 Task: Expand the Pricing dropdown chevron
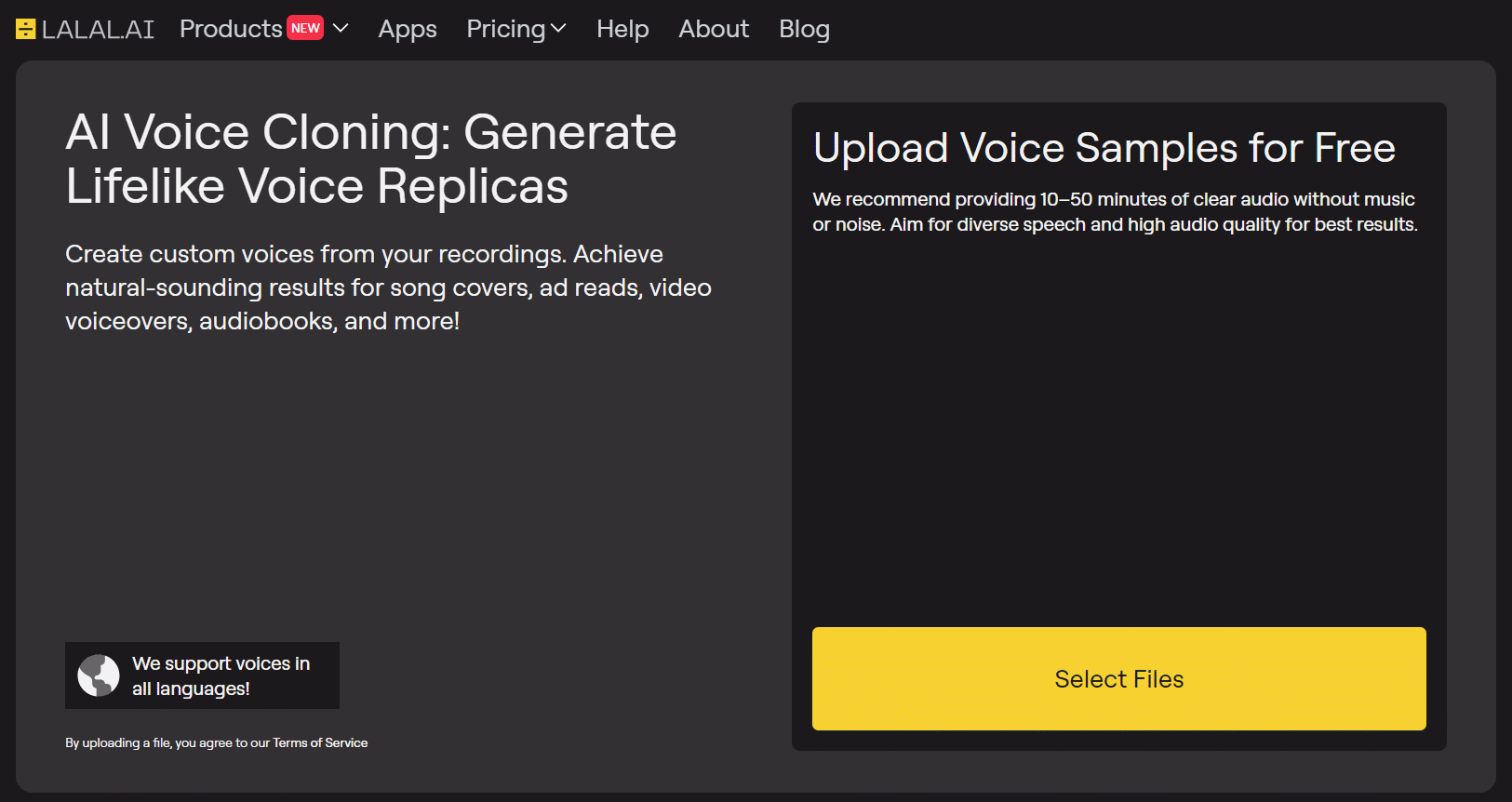coord(558,29)
